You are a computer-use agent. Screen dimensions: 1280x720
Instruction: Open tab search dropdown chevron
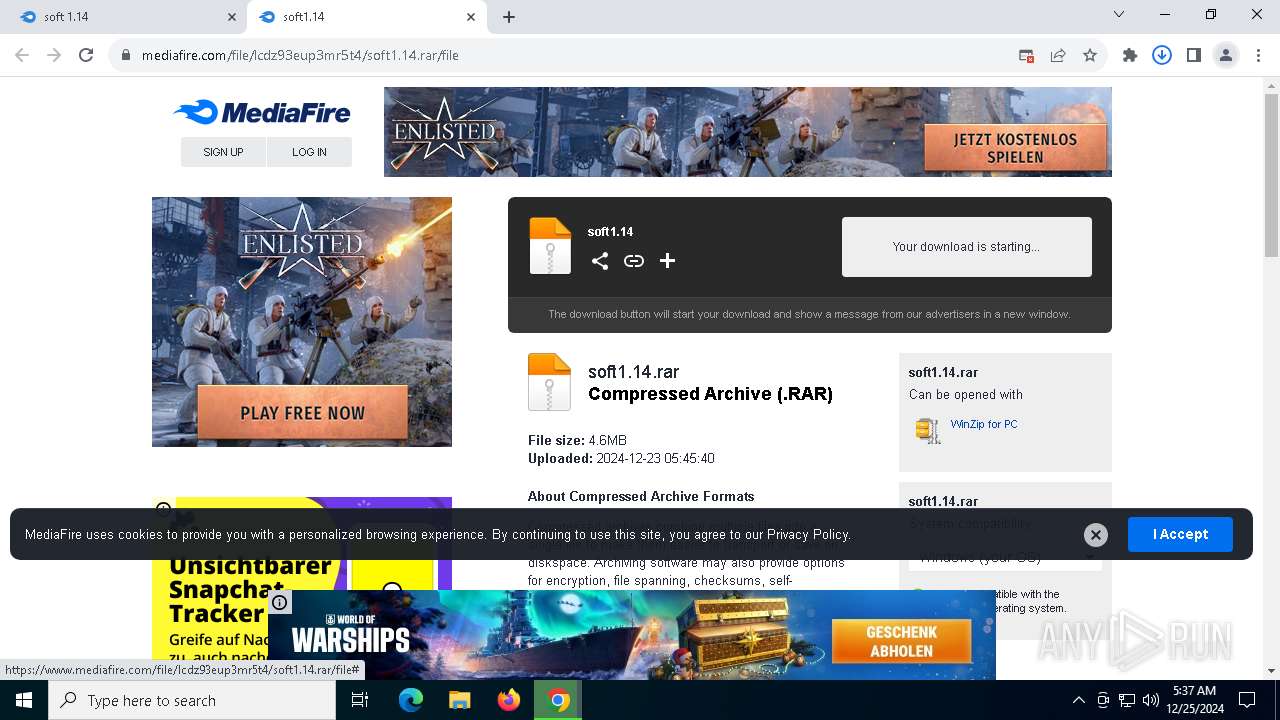click(1119, 15)
